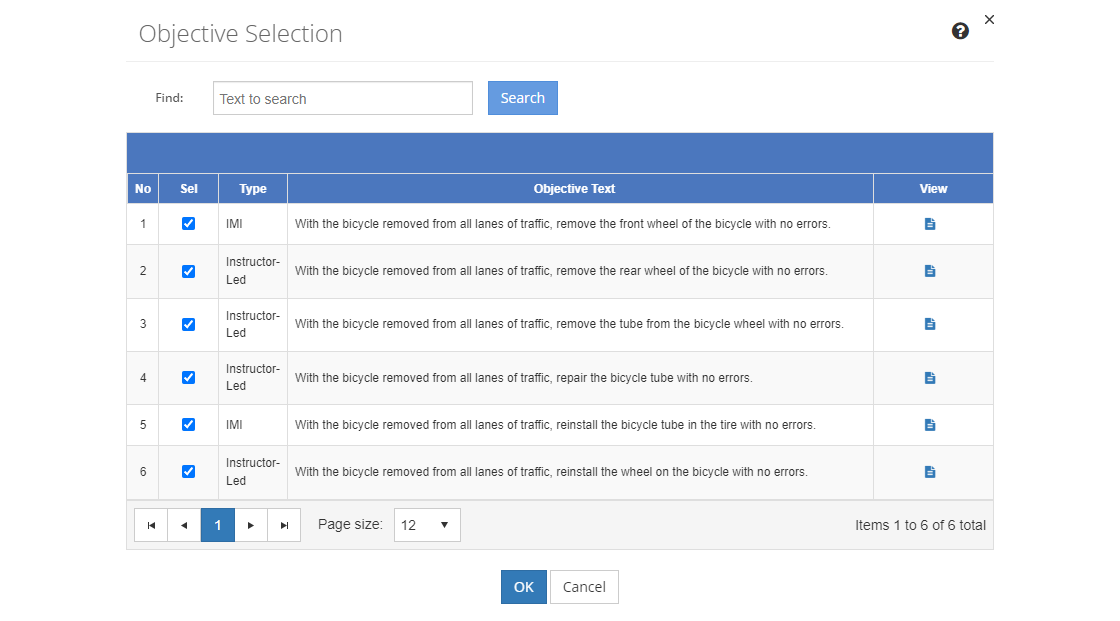
Task: Toggle checkbox for objective 3
Action: pyautogui.click(x=189, y=324)
